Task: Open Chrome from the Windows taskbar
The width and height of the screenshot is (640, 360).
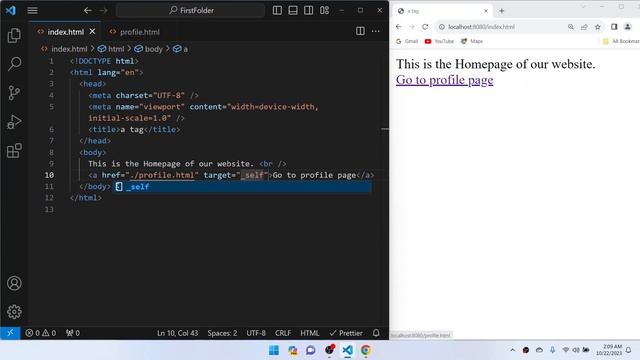Action: coord(366,350)
